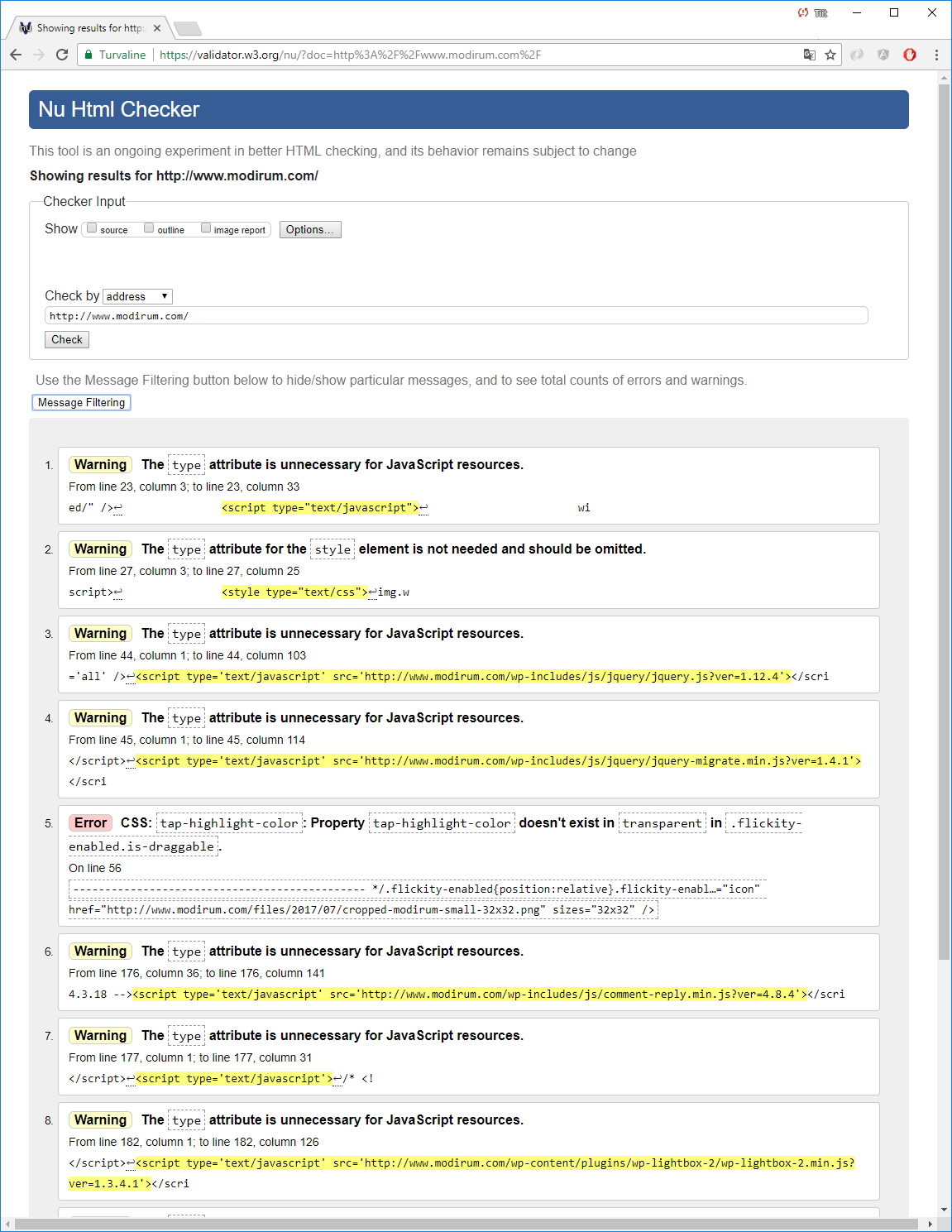Open a new browser tab

pyautogui.click(x=188, y=29)
